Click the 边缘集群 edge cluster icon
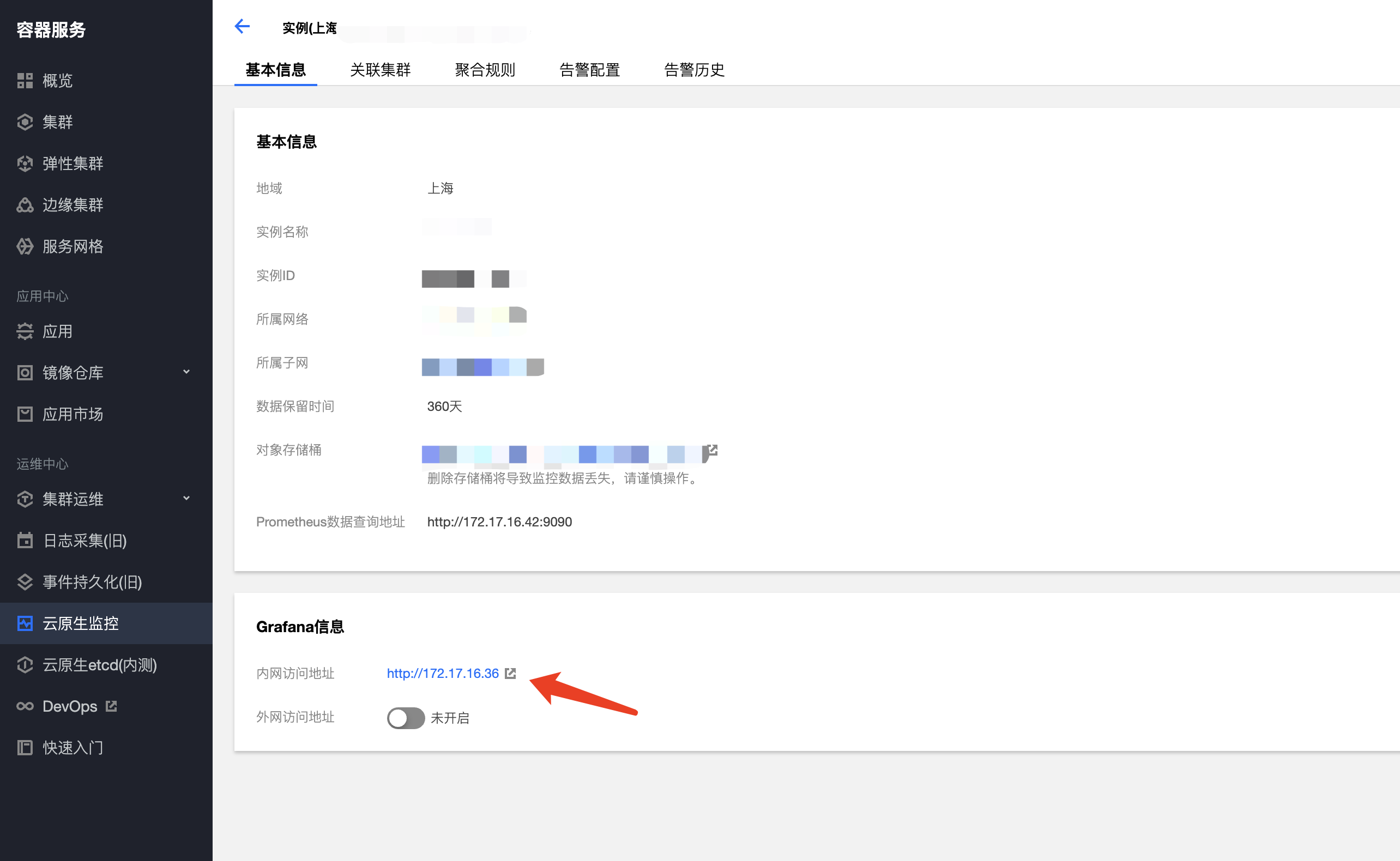This screenshot has width=1400, height=861. [25, 205]
